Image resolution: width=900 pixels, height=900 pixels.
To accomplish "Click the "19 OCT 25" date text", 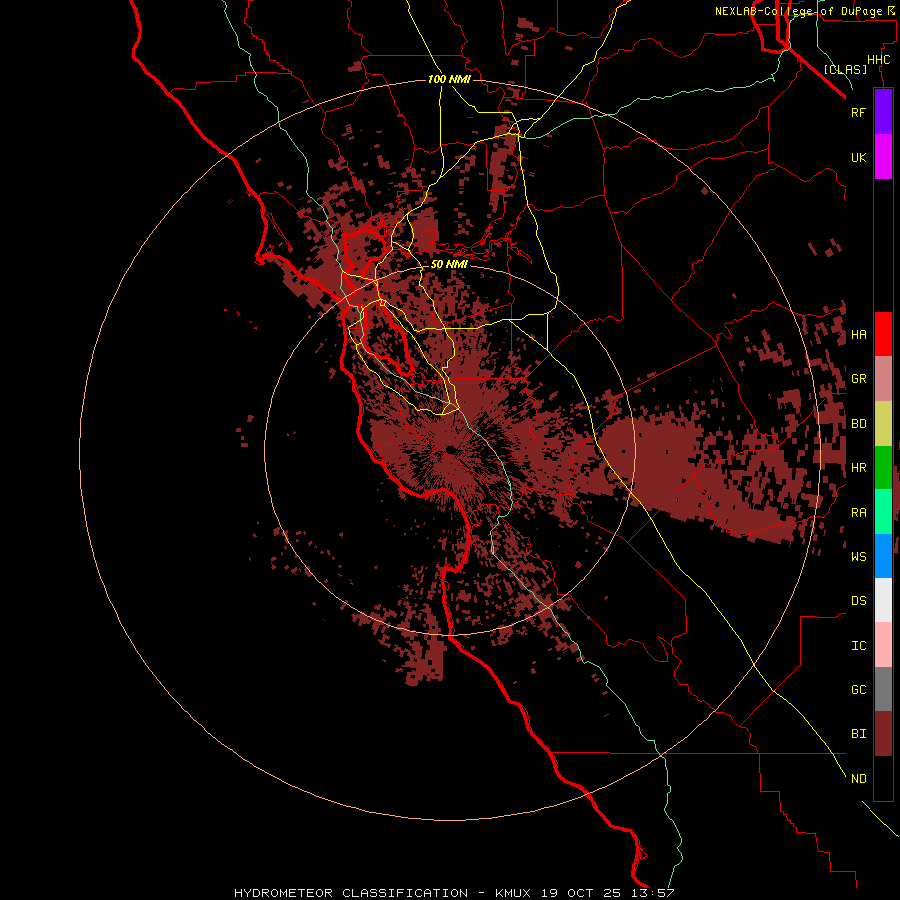I will (x=581, y=893).
